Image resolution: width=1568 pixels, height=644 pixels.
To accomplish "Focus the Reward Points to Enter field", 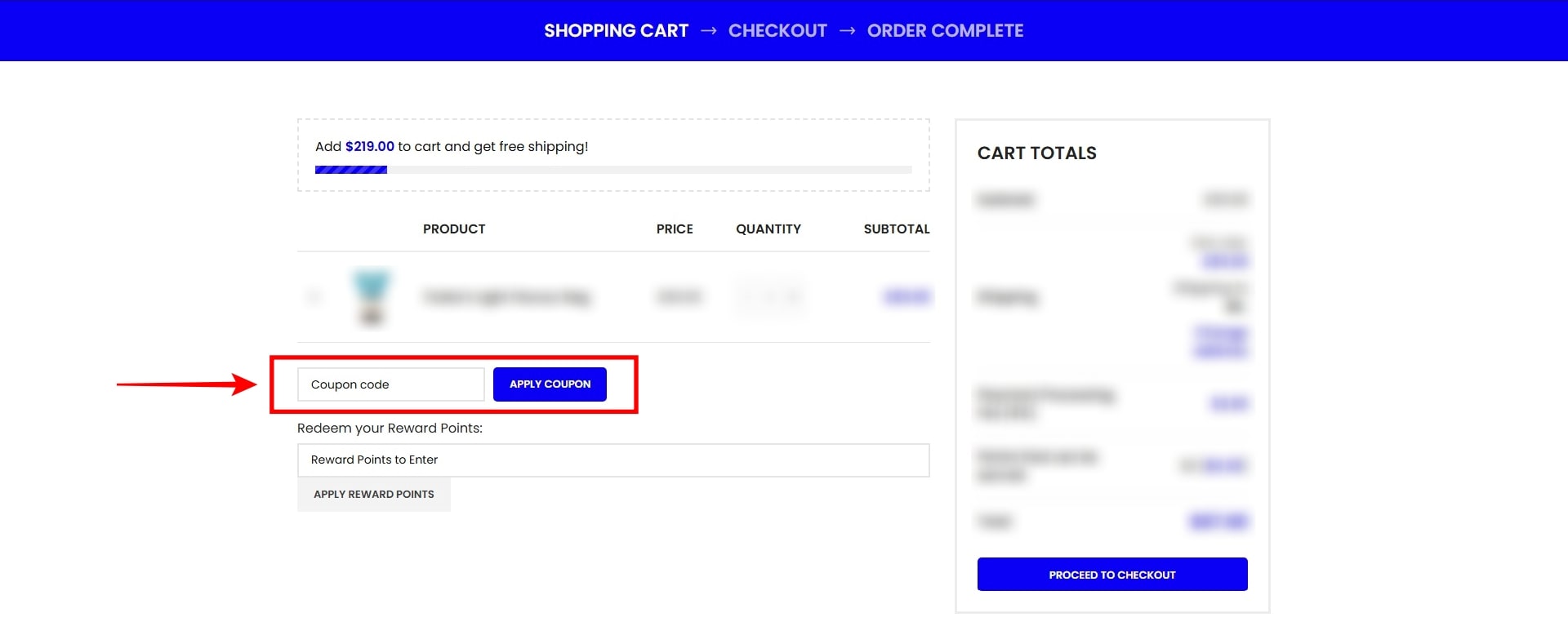I will point(612,460).
